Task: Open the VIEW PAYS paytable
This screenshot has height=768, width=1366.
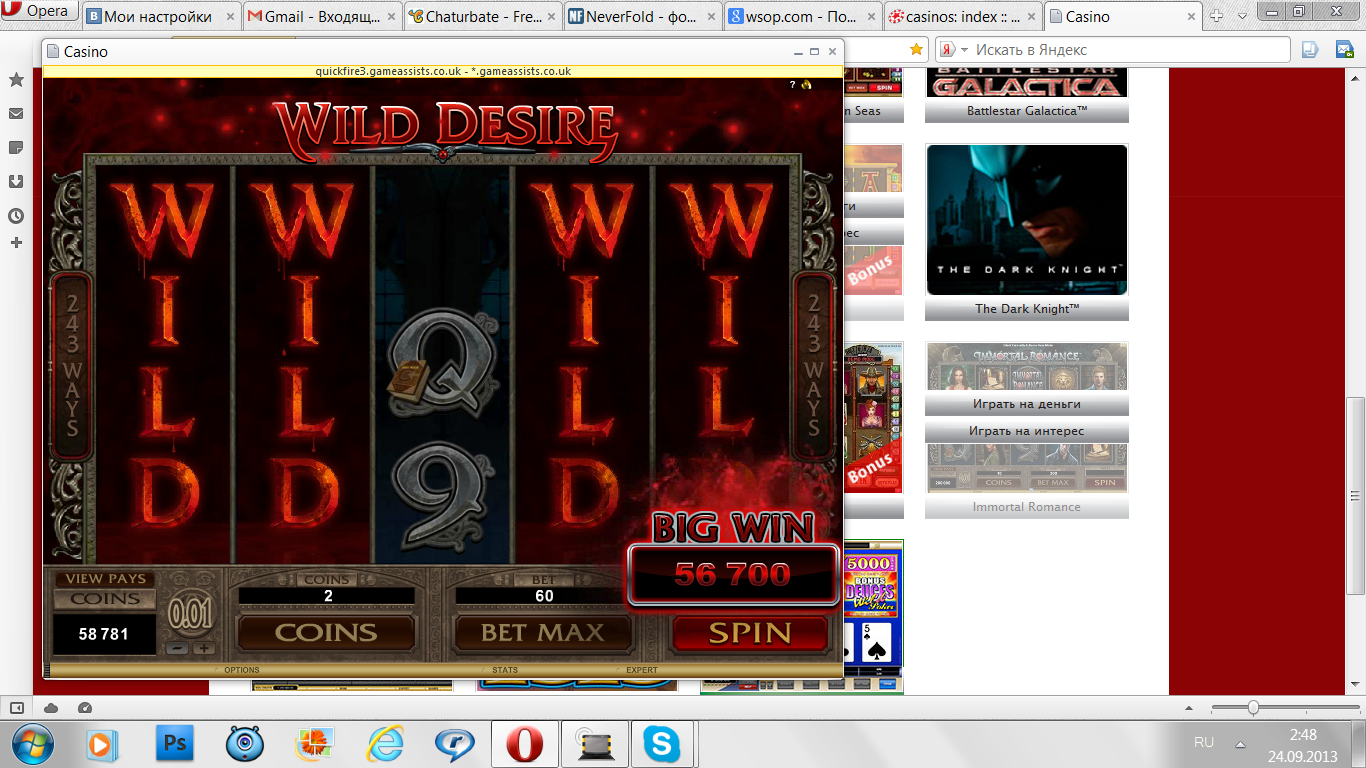Action: tap(105, 579)
